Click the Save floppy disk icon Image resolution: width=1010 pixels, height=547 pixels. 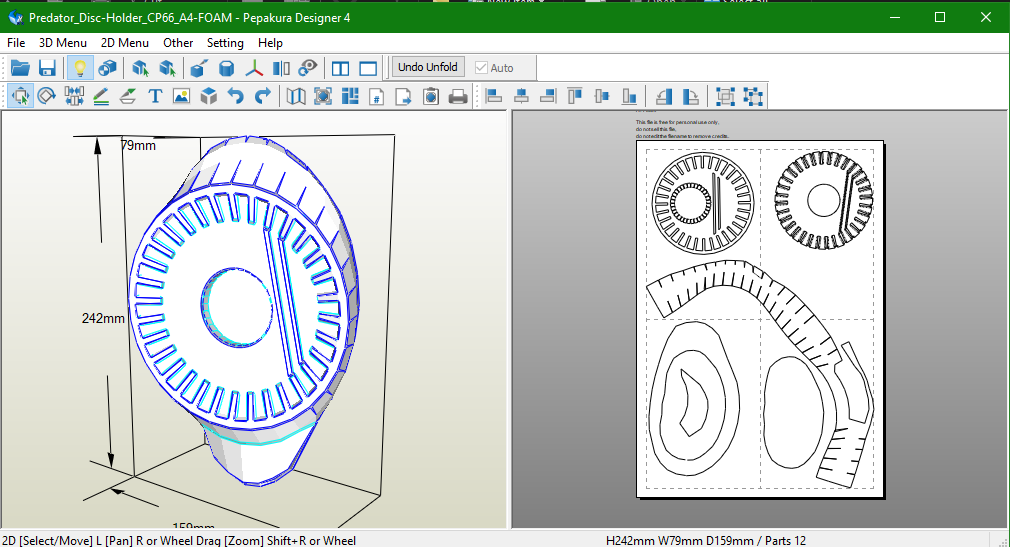click(47, 68)
